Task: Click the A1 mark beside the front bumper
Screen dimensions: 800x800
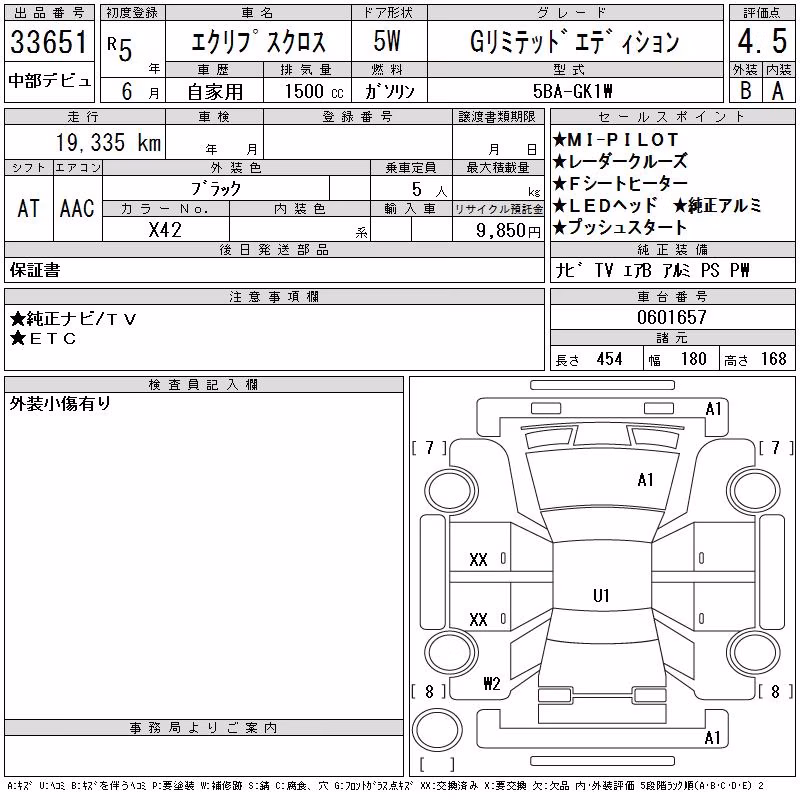Action: tap(713, 409)
